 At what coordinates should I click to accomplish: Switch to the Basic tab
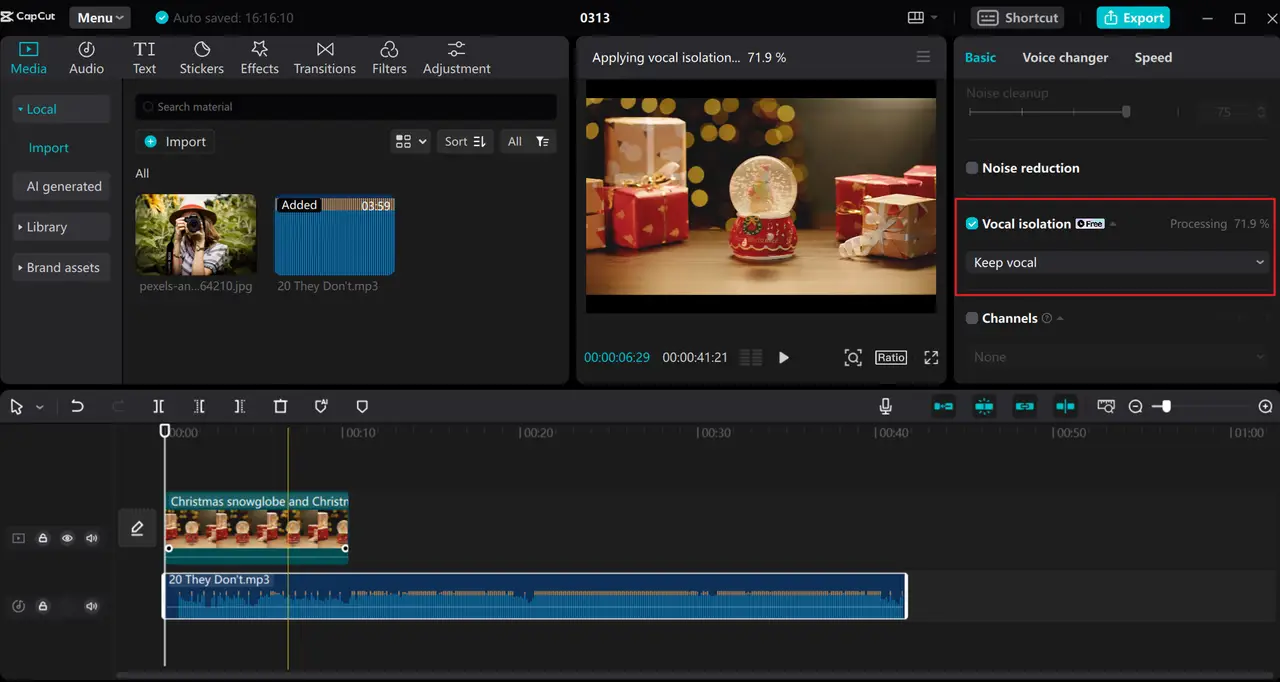coord(980,57)
